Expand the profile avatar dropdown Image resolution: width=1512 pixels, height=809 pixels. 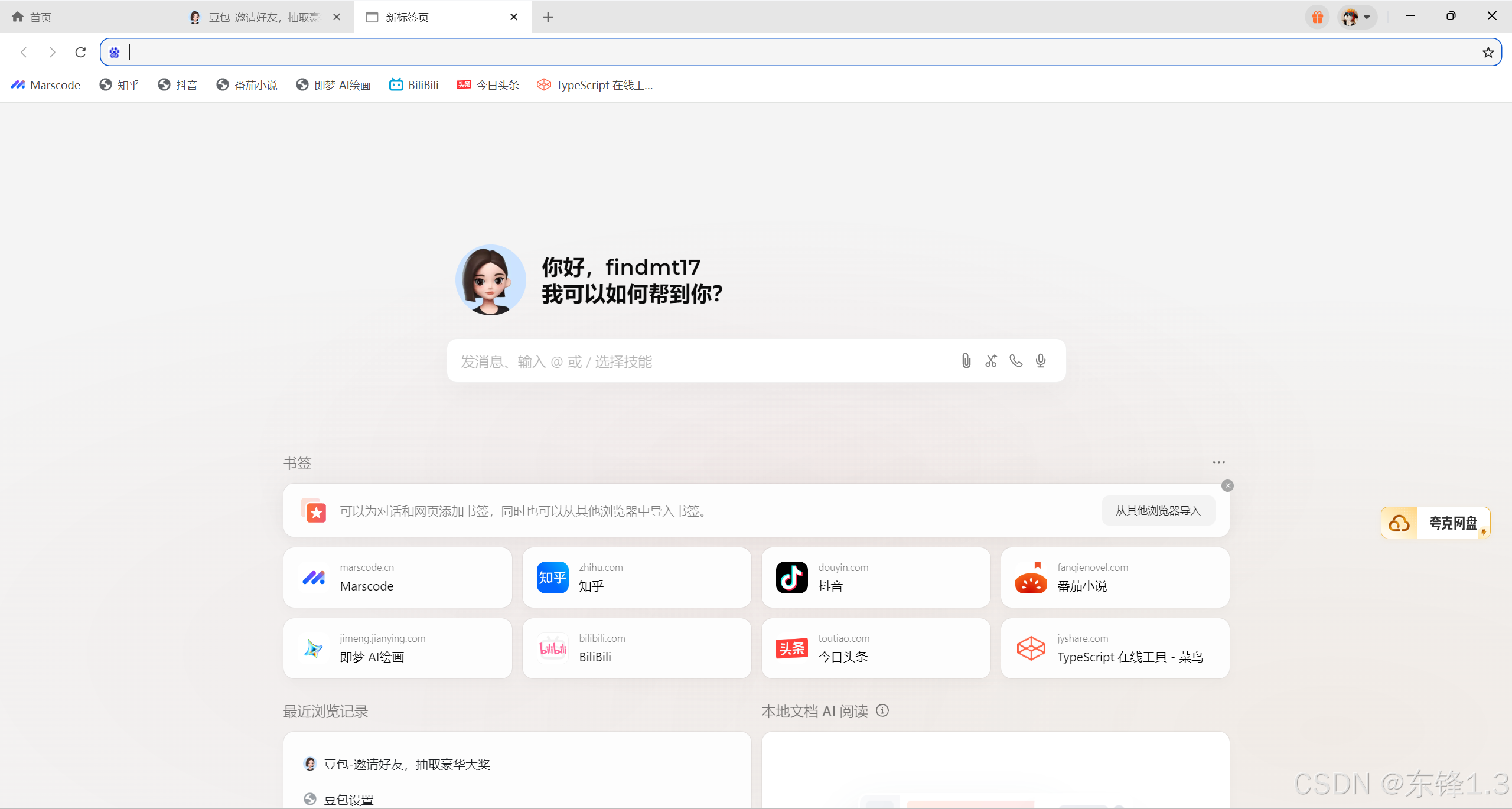click(1357, 17)
